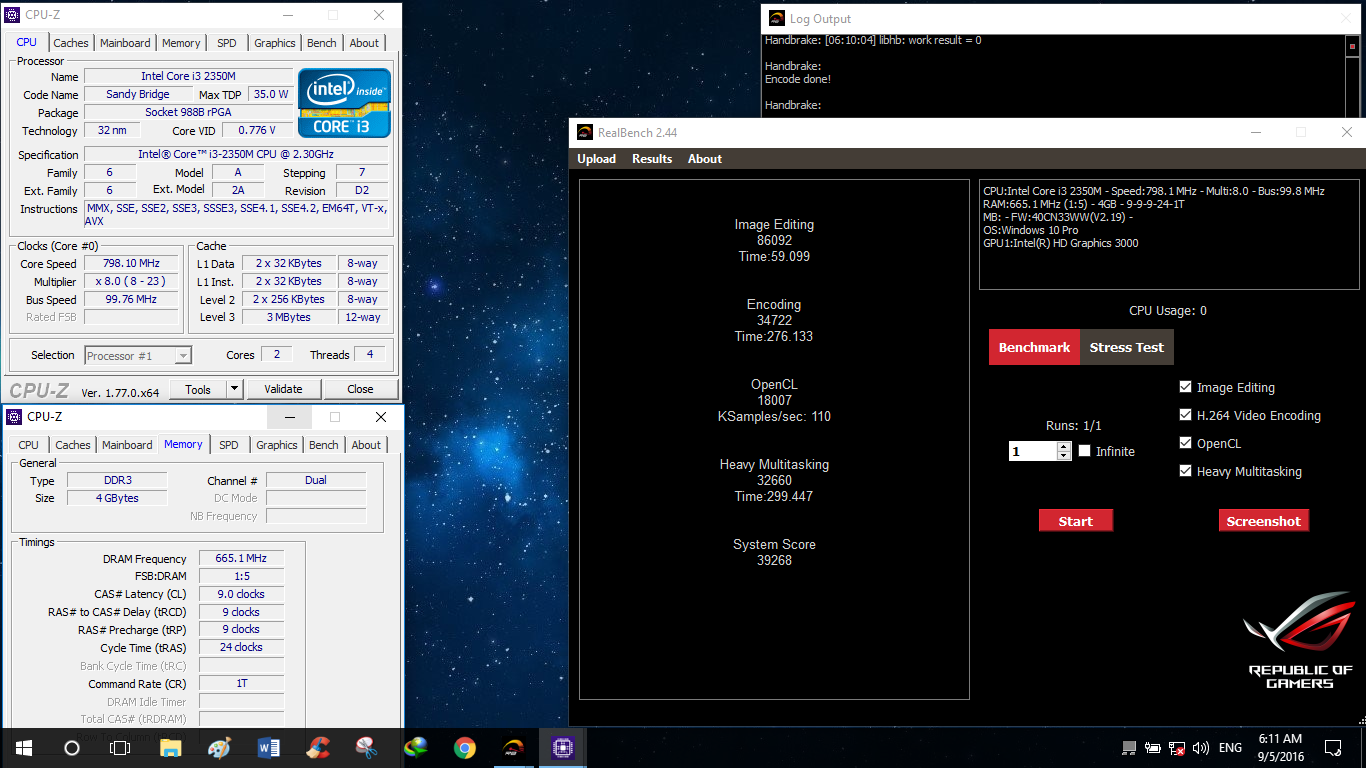
Task: Click the Close button in CPU-Z
Action: (360, 389)
